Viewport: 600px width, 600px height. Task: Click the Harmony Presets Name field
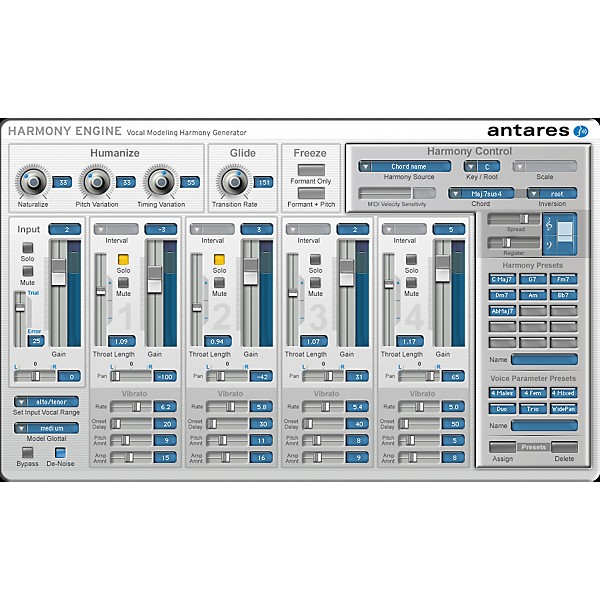[x=545, y=360]
